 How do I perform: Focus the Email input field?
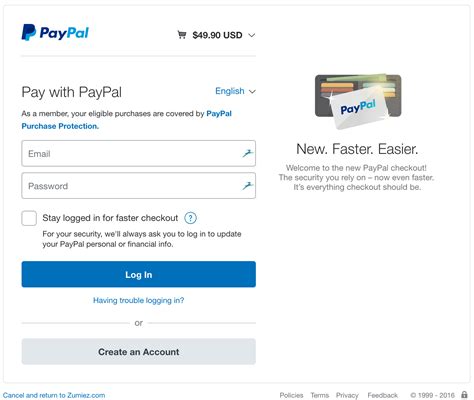[139, 153]
